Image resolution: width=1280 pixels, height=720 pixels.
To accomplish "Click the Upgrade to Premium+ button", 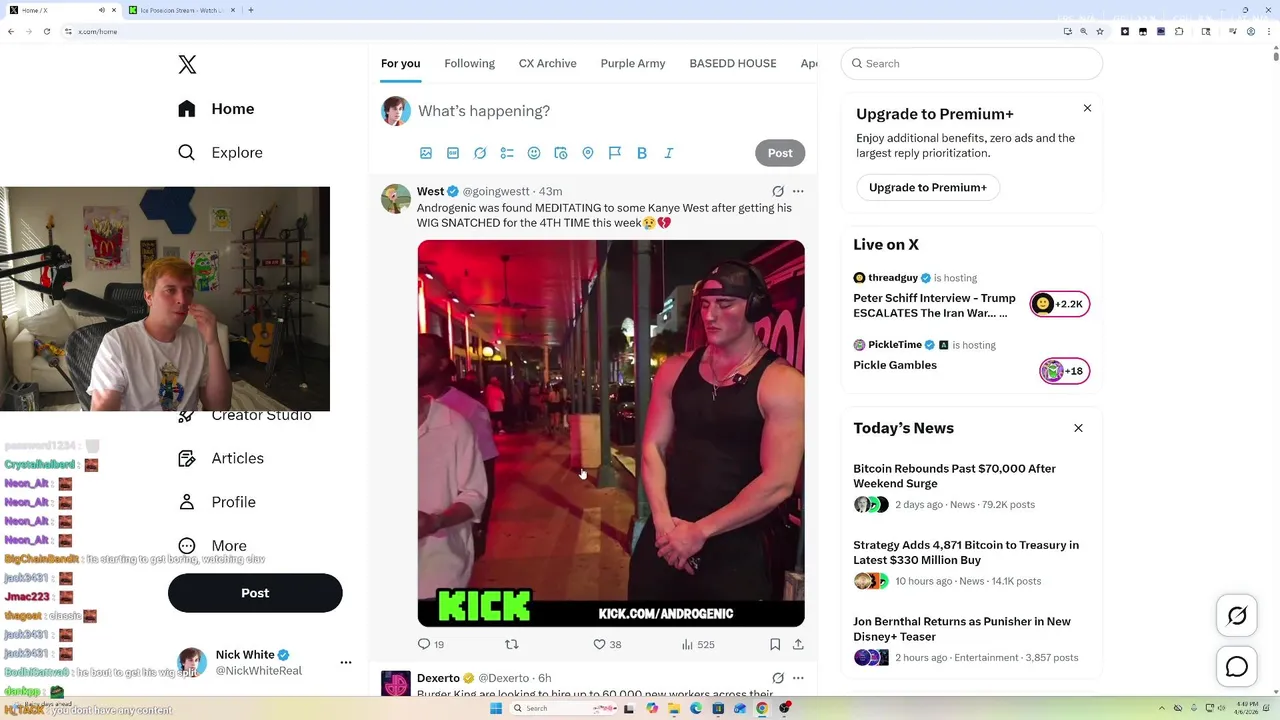I will click(x=928, y=187).
